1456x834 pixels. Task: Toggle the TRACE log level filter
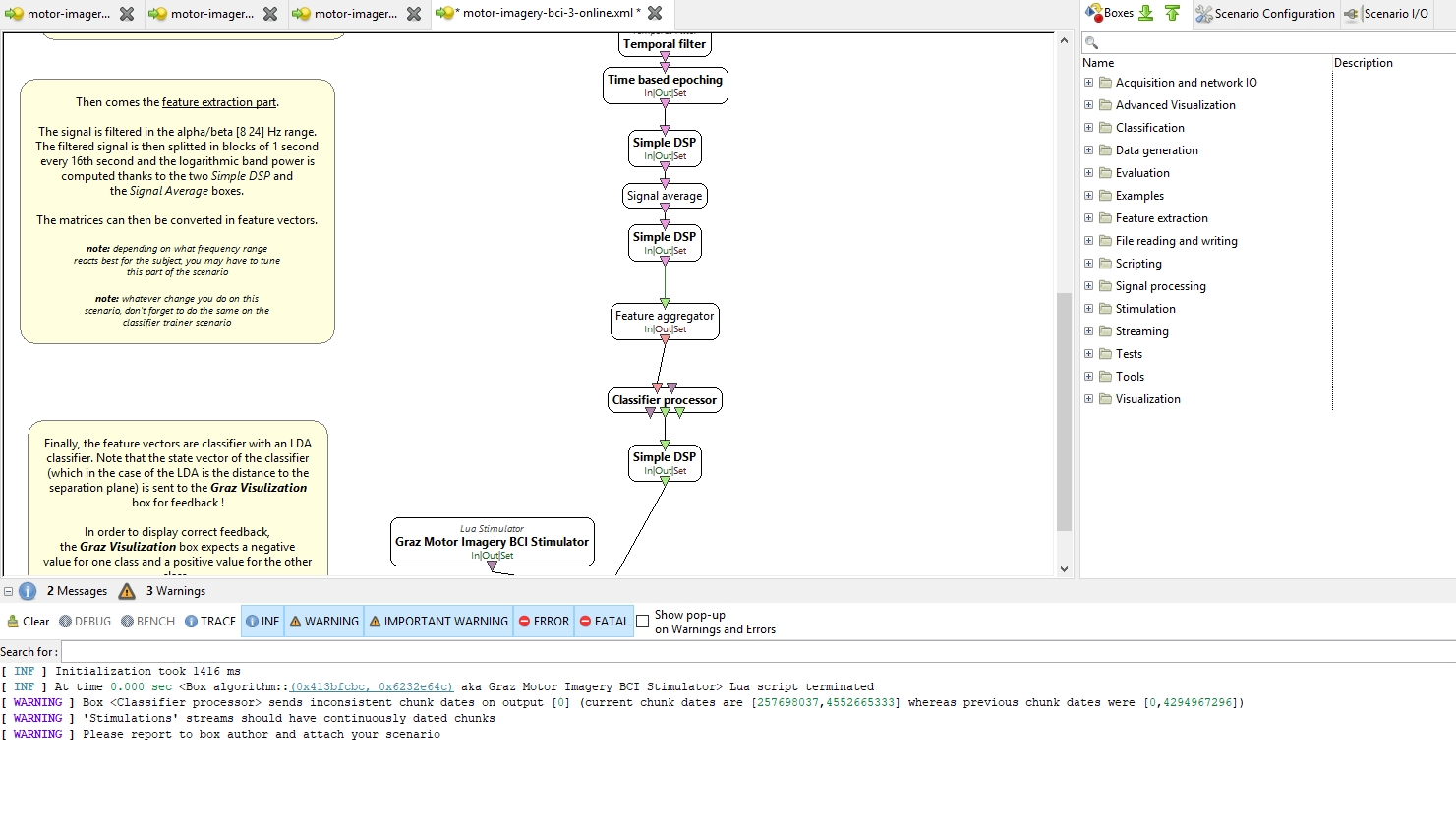point(210,622)
